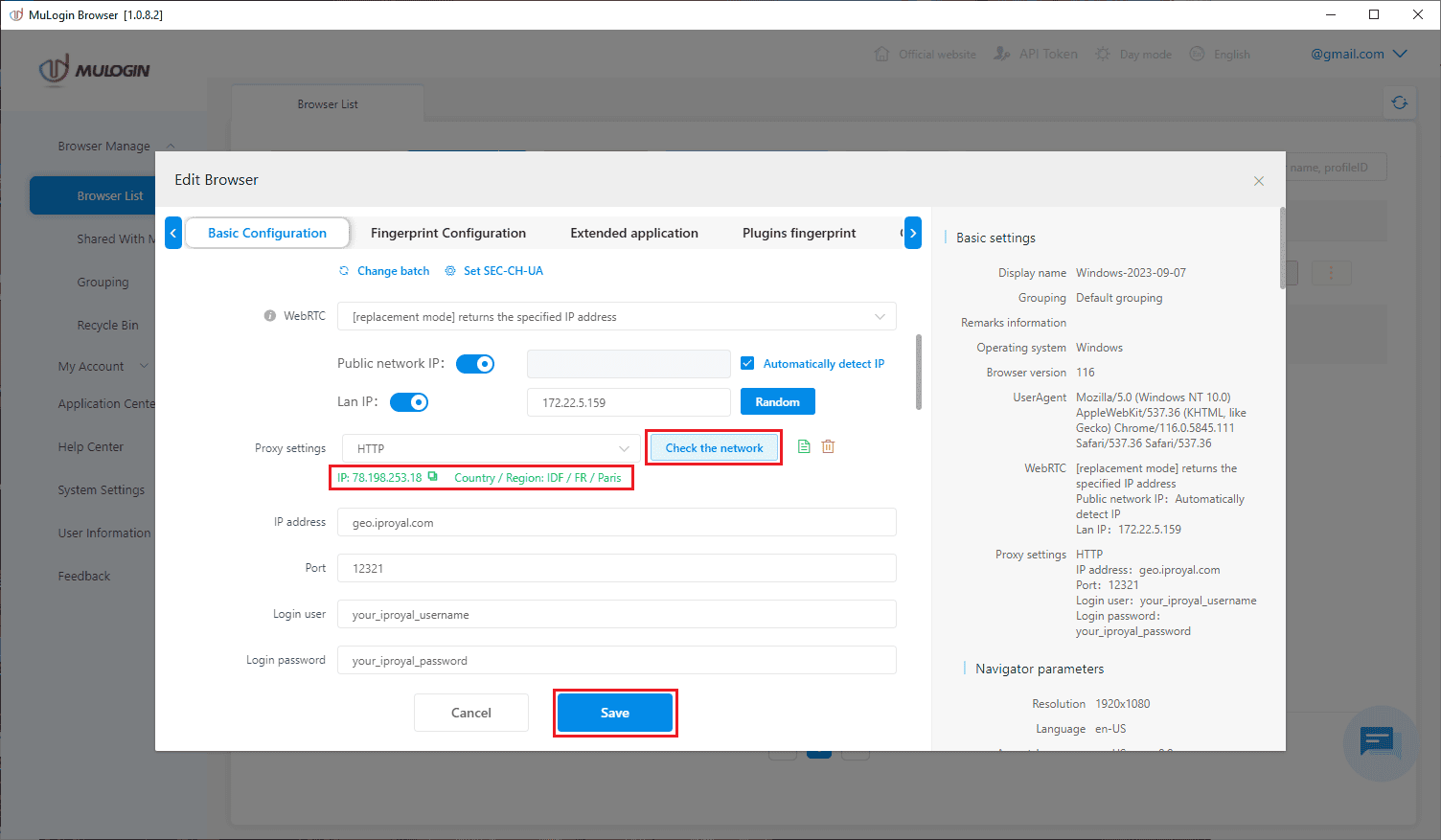Click the Set SEC-CH-UA link
Viewport: 1441px width, 840px height.
(x=503, y=271)
